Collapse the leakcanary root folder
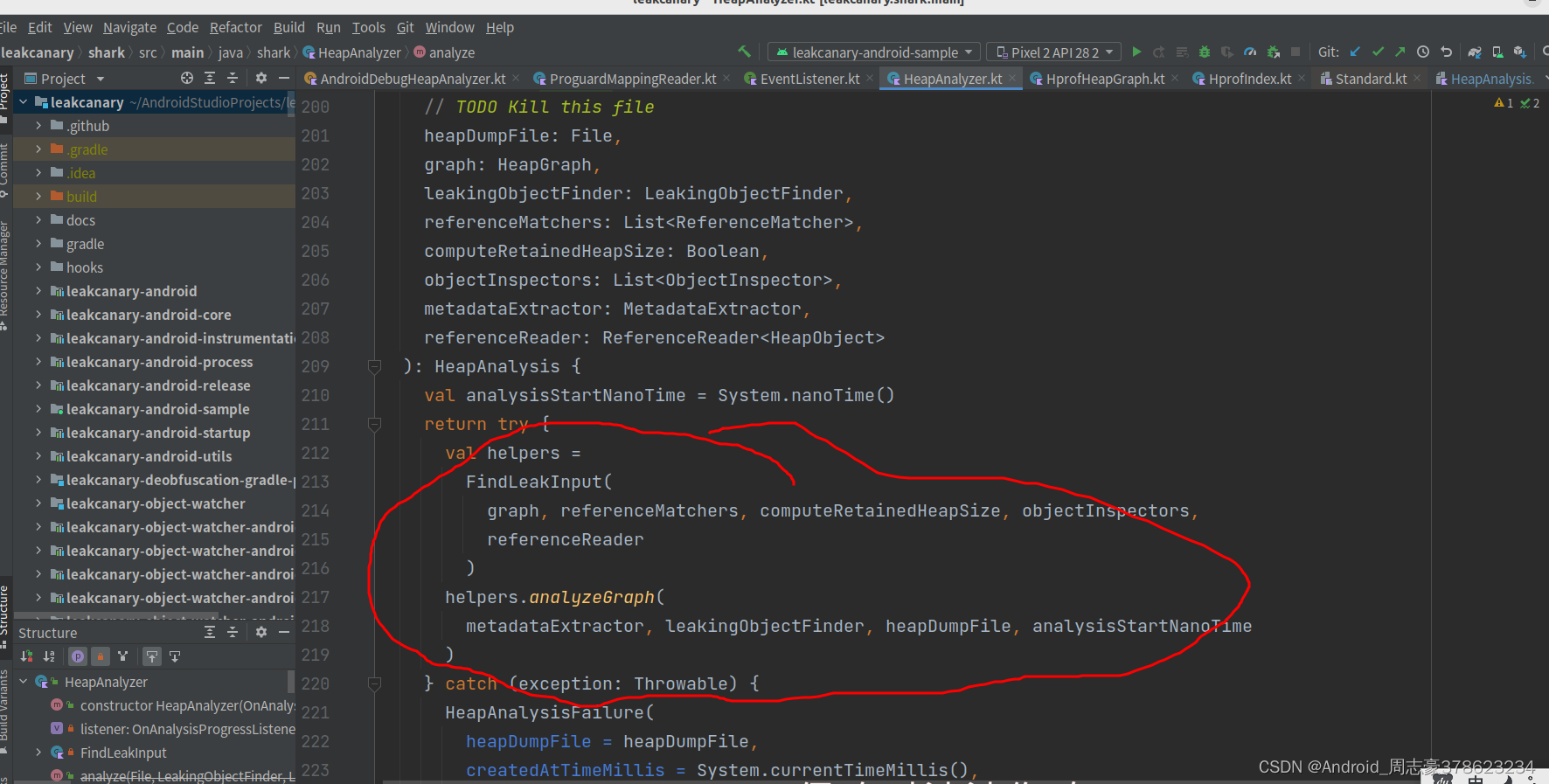Viewport: 1549px width, 784px height. click(x=24, y=102)
